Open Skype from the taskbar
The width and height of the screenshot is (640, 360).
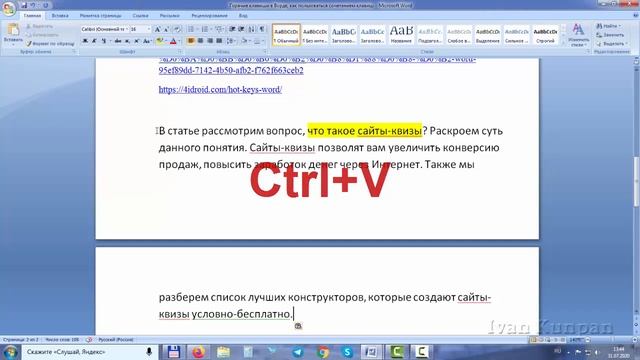tap(347, 351)
